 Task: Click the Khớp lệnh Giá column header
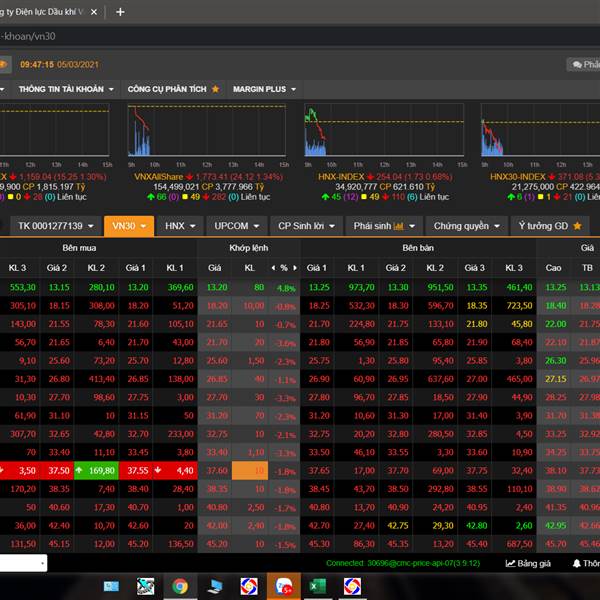coord(215,268)
